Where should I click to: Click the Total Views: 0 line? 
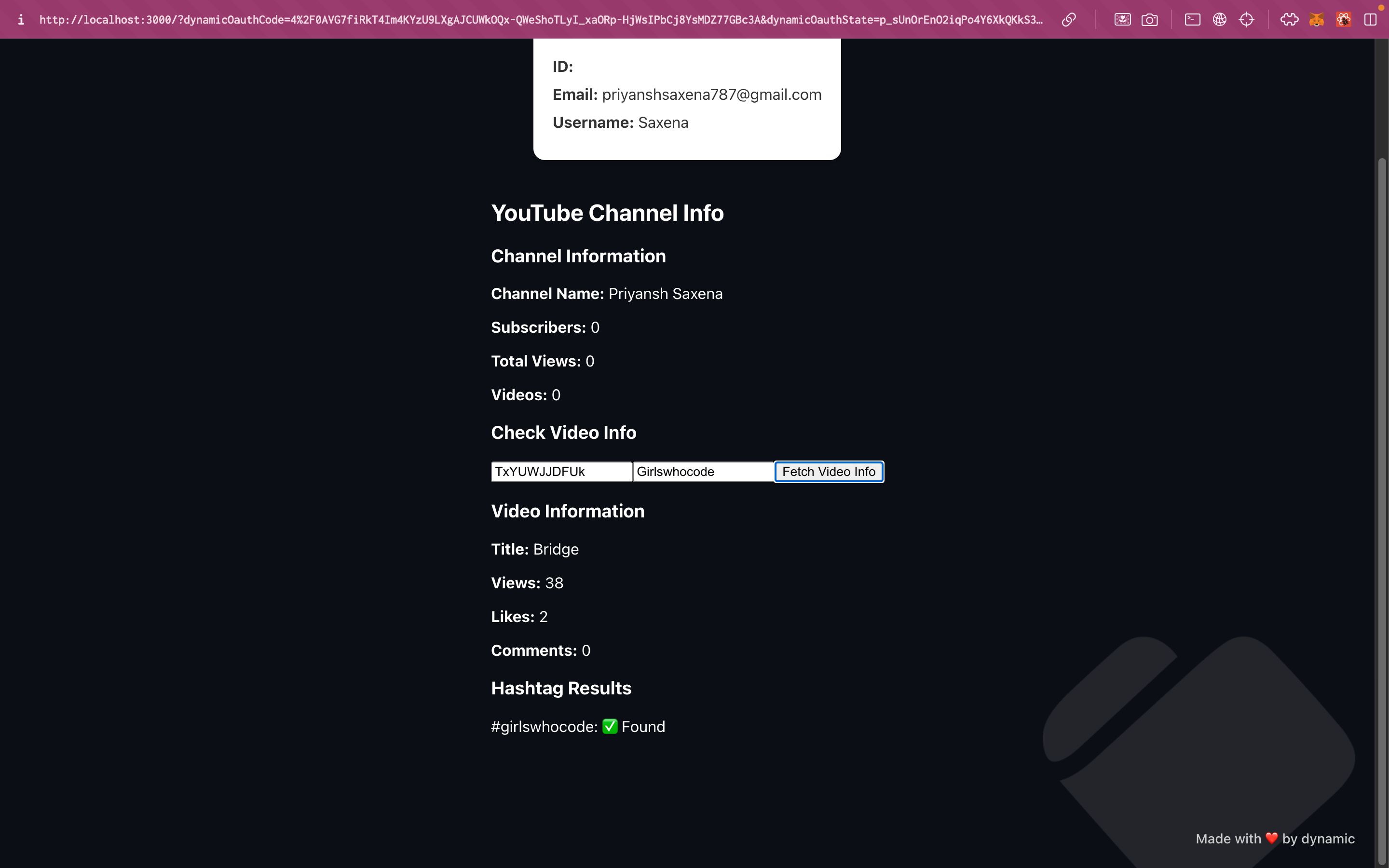pos(543,361)
